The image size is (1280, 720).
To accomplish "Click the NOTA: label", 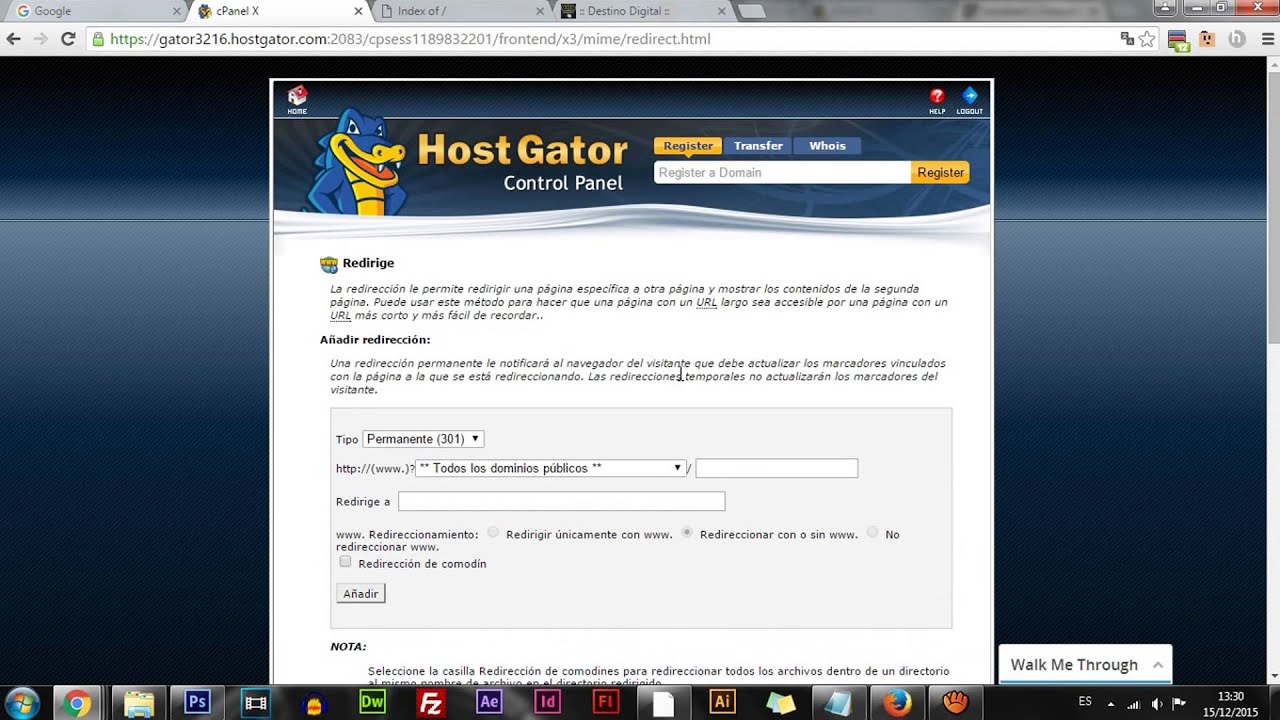I will coord(348,647).
